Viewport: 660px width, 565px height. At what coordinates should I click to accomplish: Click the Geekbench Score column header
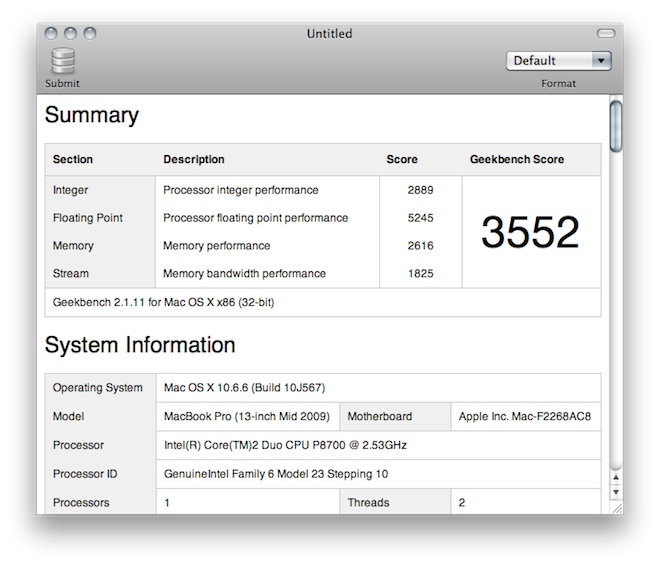pos(517,160)
